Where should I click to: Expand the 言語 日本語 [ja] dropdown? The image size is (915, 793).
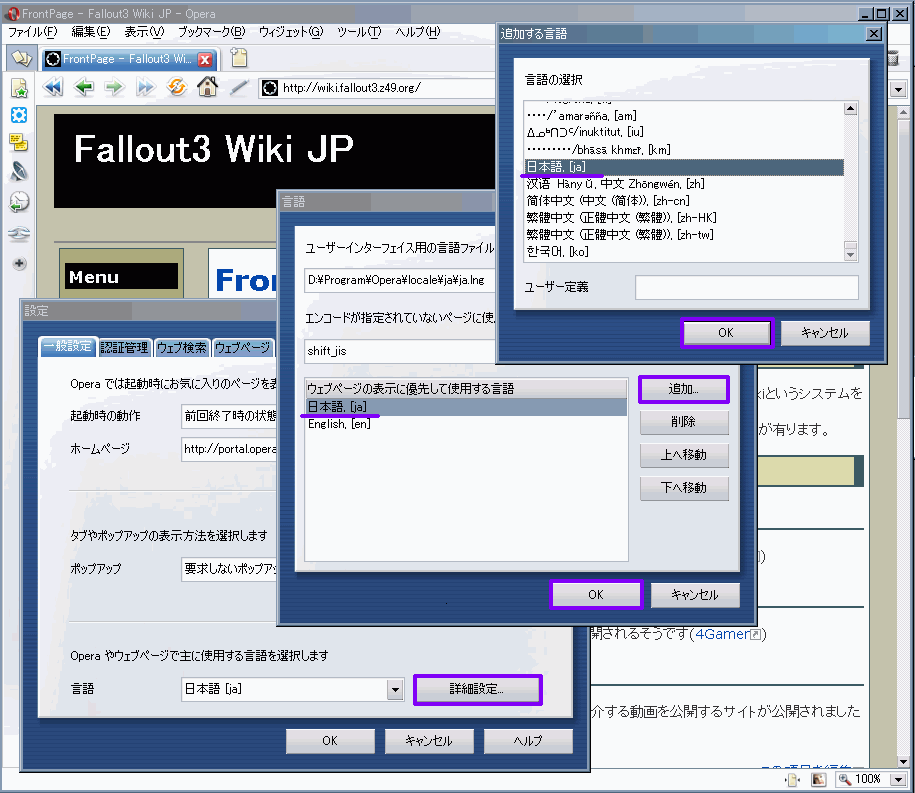393,689
